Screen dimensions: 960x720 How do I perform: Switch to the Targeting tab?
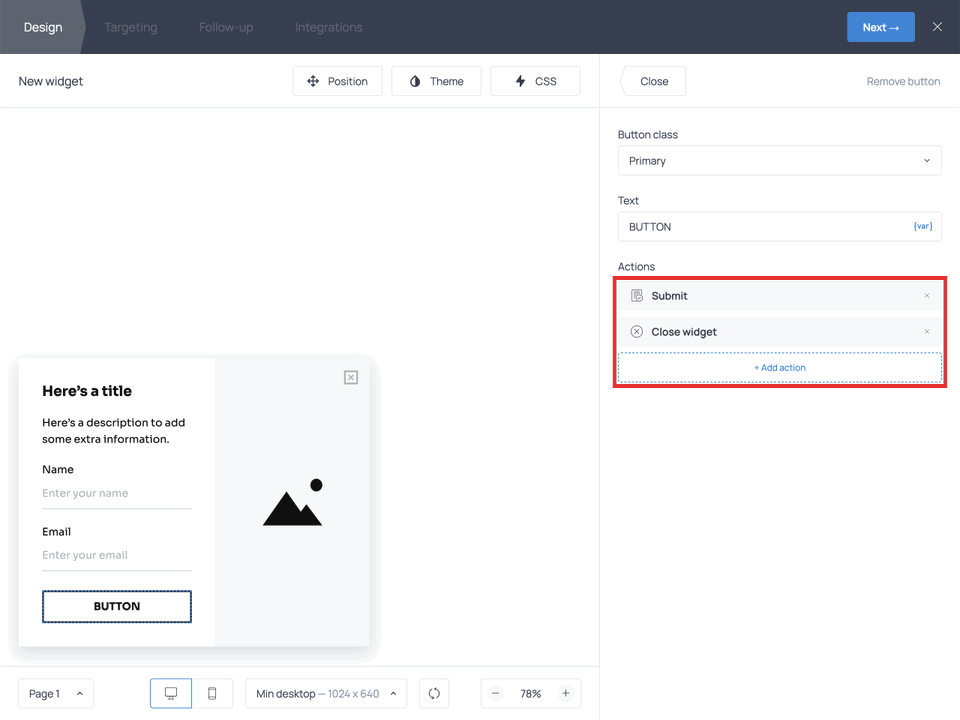pos(130,27)
